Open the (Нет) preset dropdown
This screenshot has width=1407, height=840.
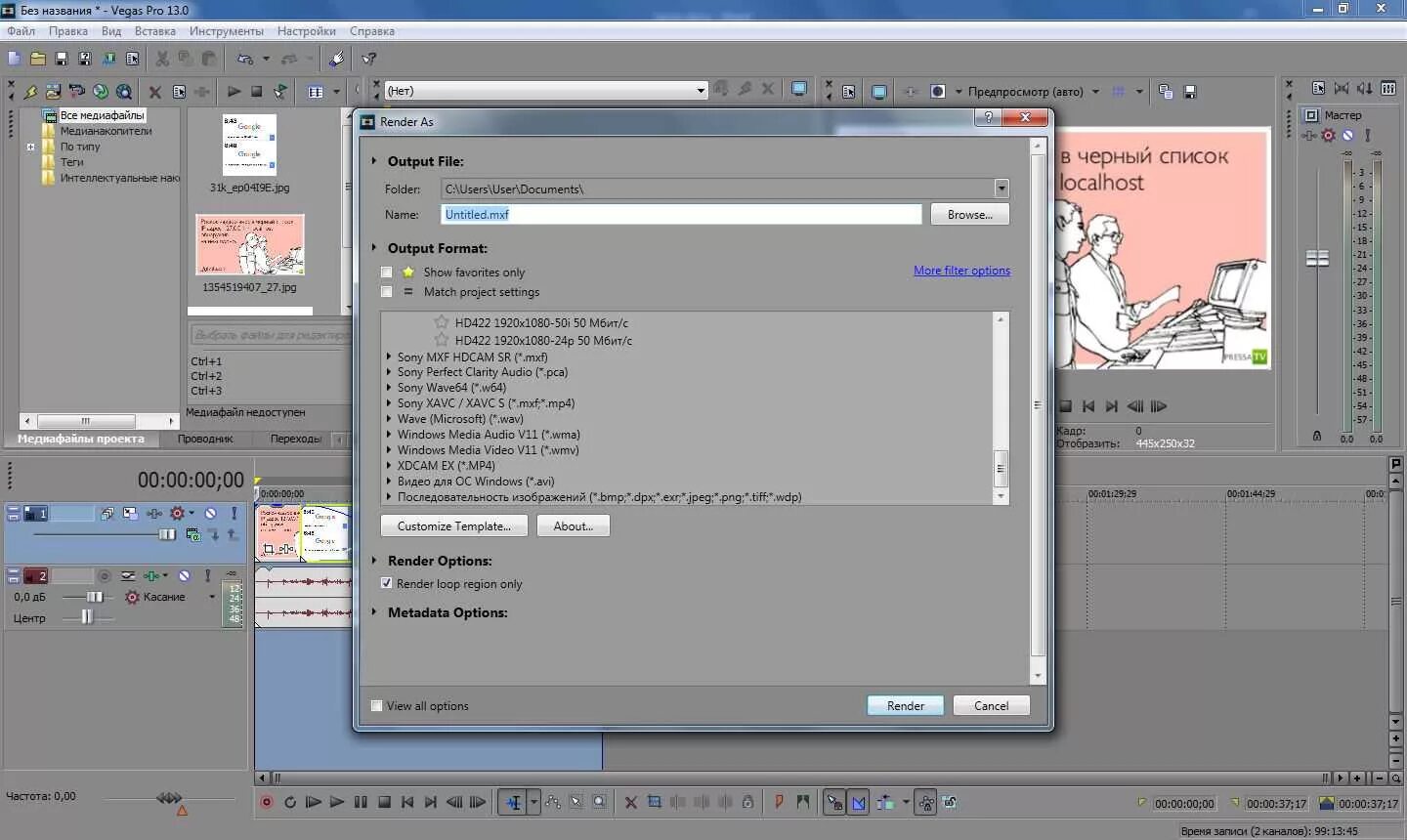pos(701,91)
